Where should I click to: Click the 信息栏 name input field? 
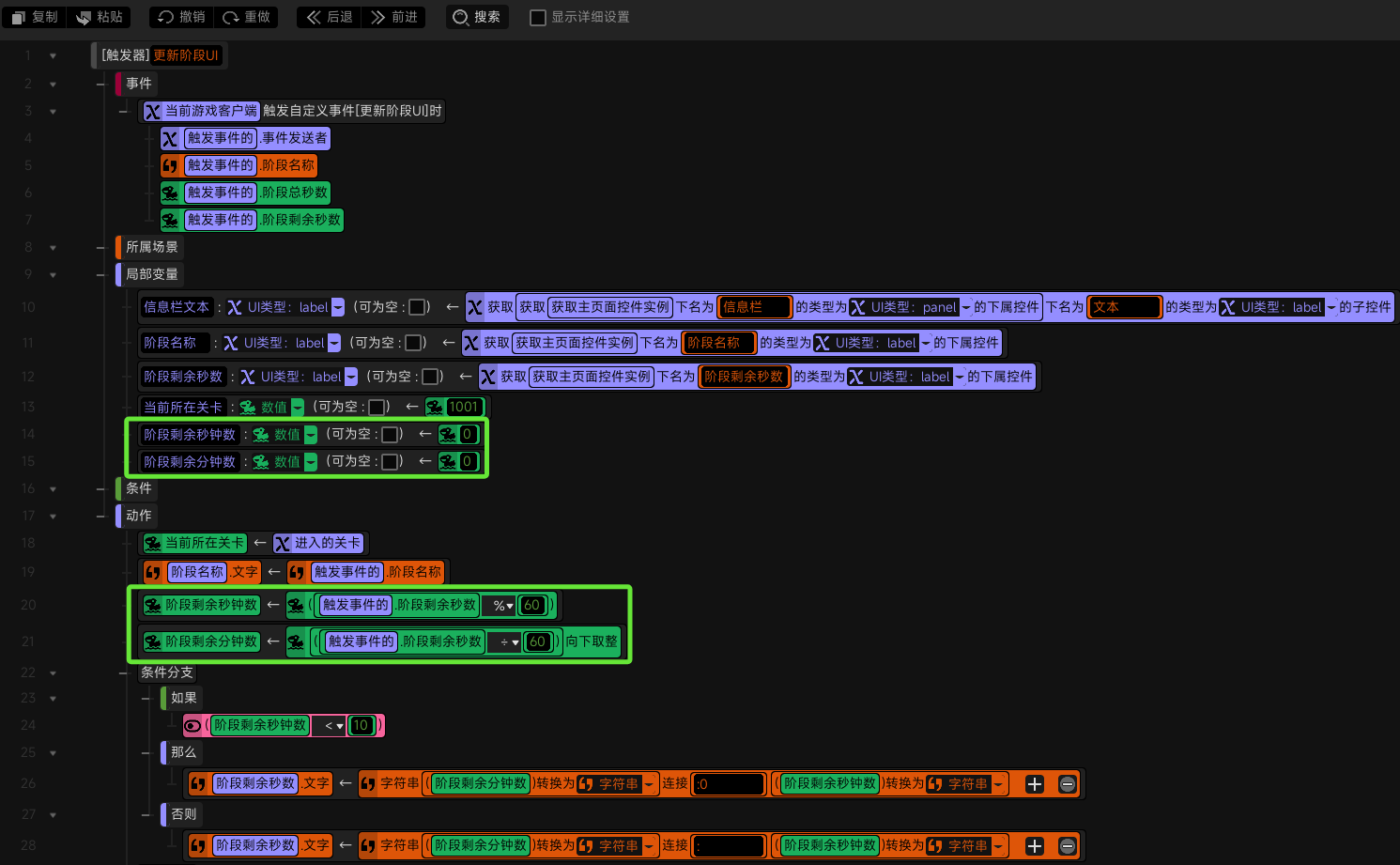(755, 307)
